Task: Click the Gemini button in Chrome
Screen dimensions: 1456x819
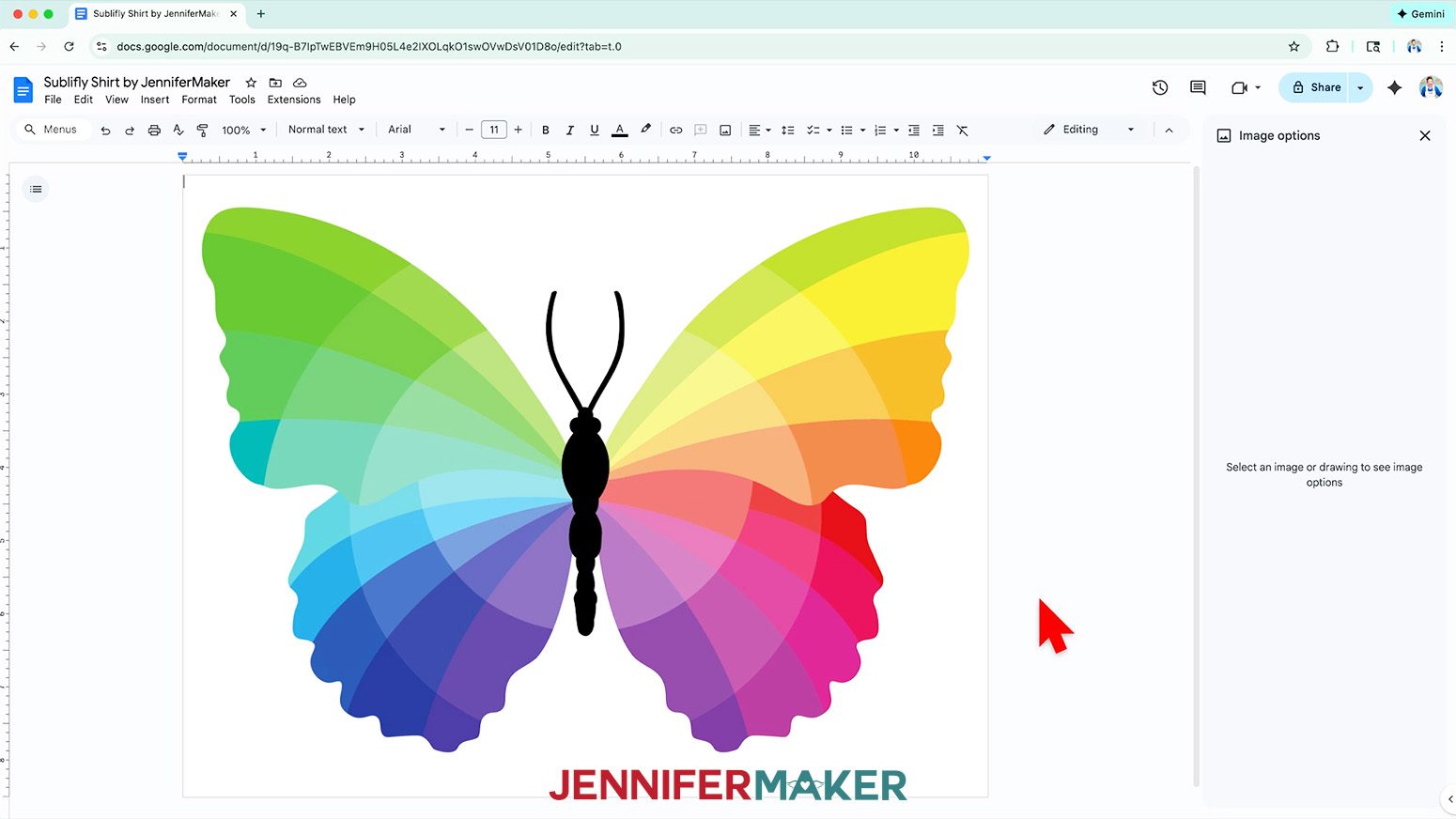Action: (x=1421, y=14)
